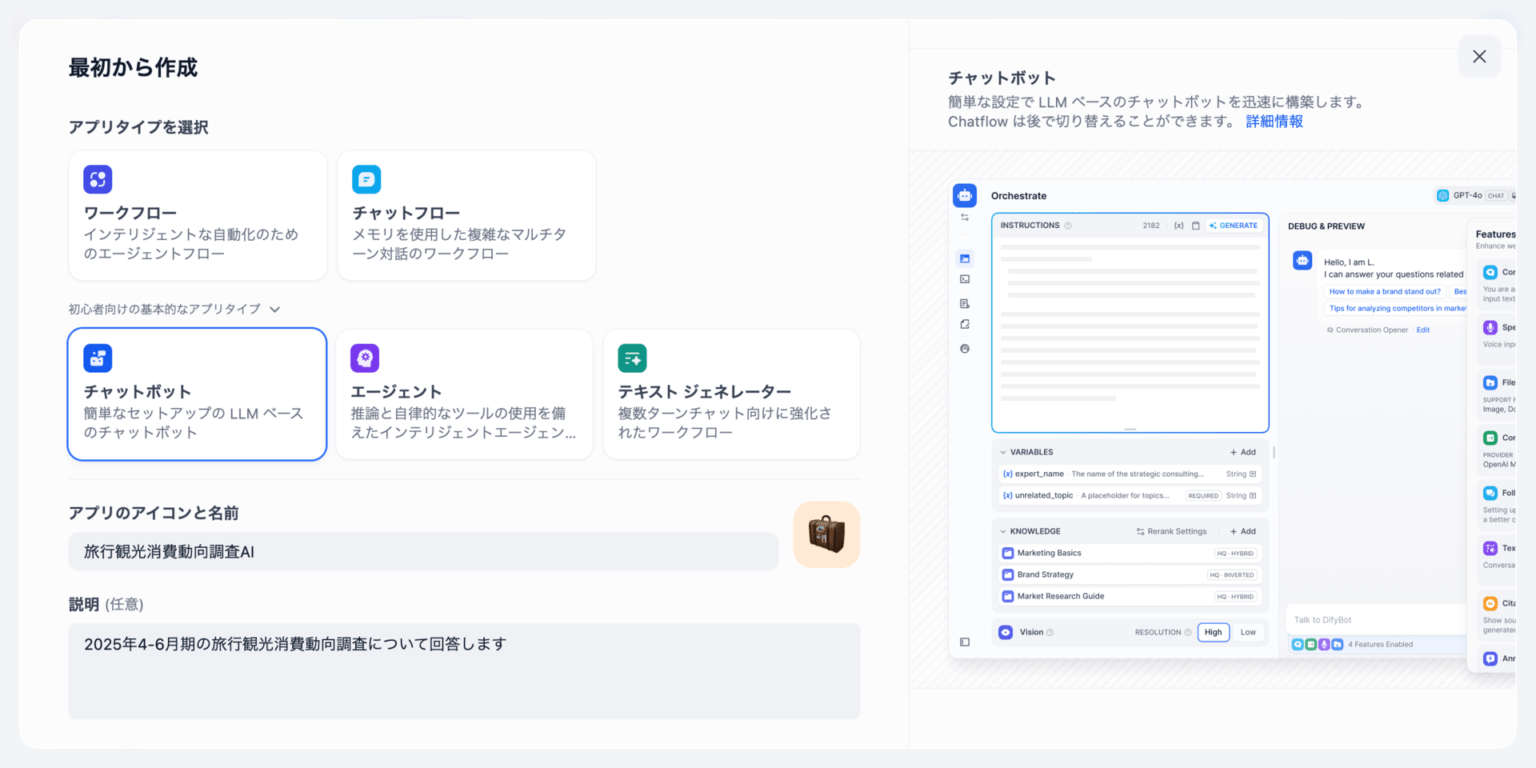Click the GENERATE button in INSTRUCTIONS
This screenshot has width=1536, height=768.
point(1233,225)
